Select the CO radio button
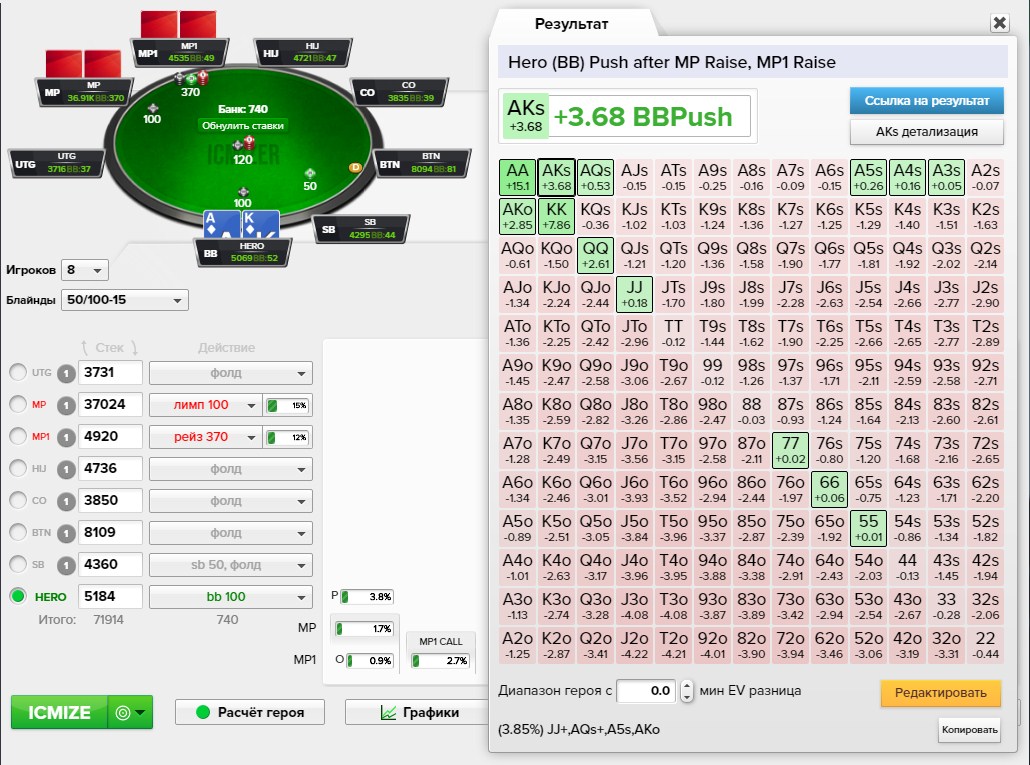This screenshot has height=765, width=1030. click(18, 500)
